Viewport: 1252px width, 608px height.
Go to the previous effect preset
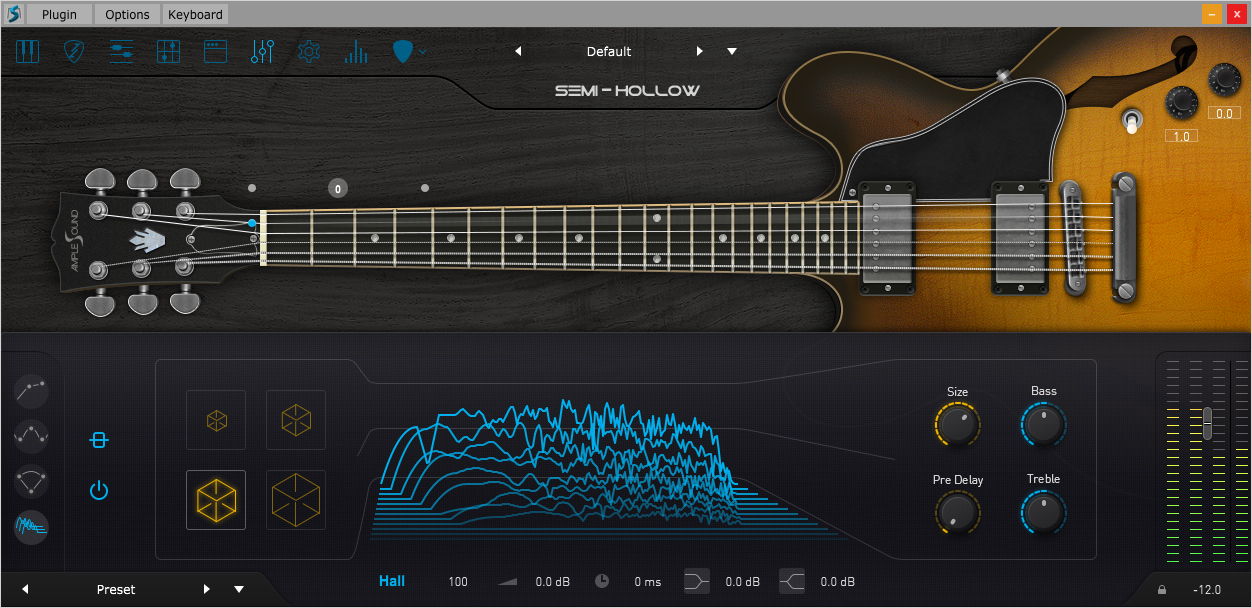pos(25,589)
